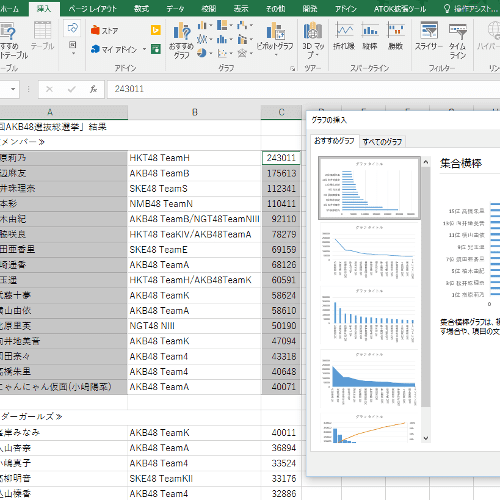Click the chart list scroll-down arrow
500x500 pixels.
point(426,438)
